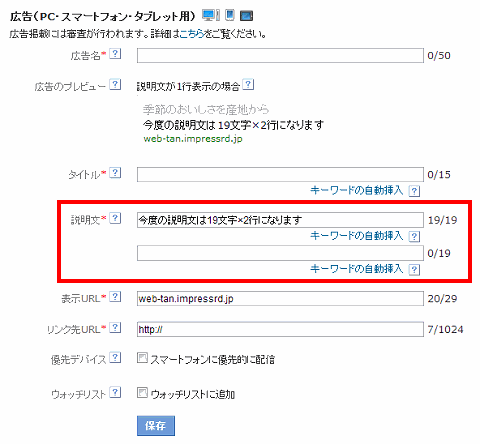The image size is (480, 444).
Task: Click green preview URL web-tan.impressrd.jp
Action: click(193, 139)
